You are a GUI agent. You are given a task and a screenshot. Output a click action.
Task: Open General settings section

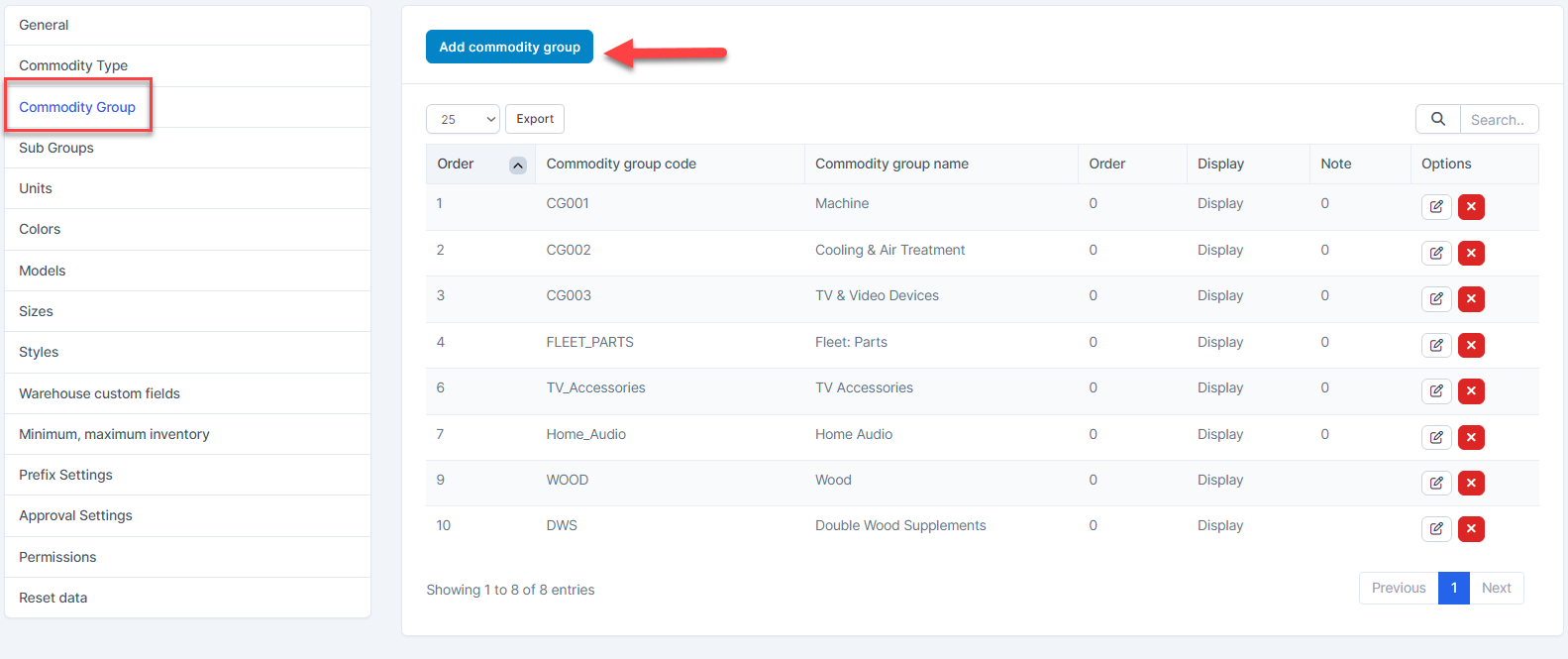(188, 25)
